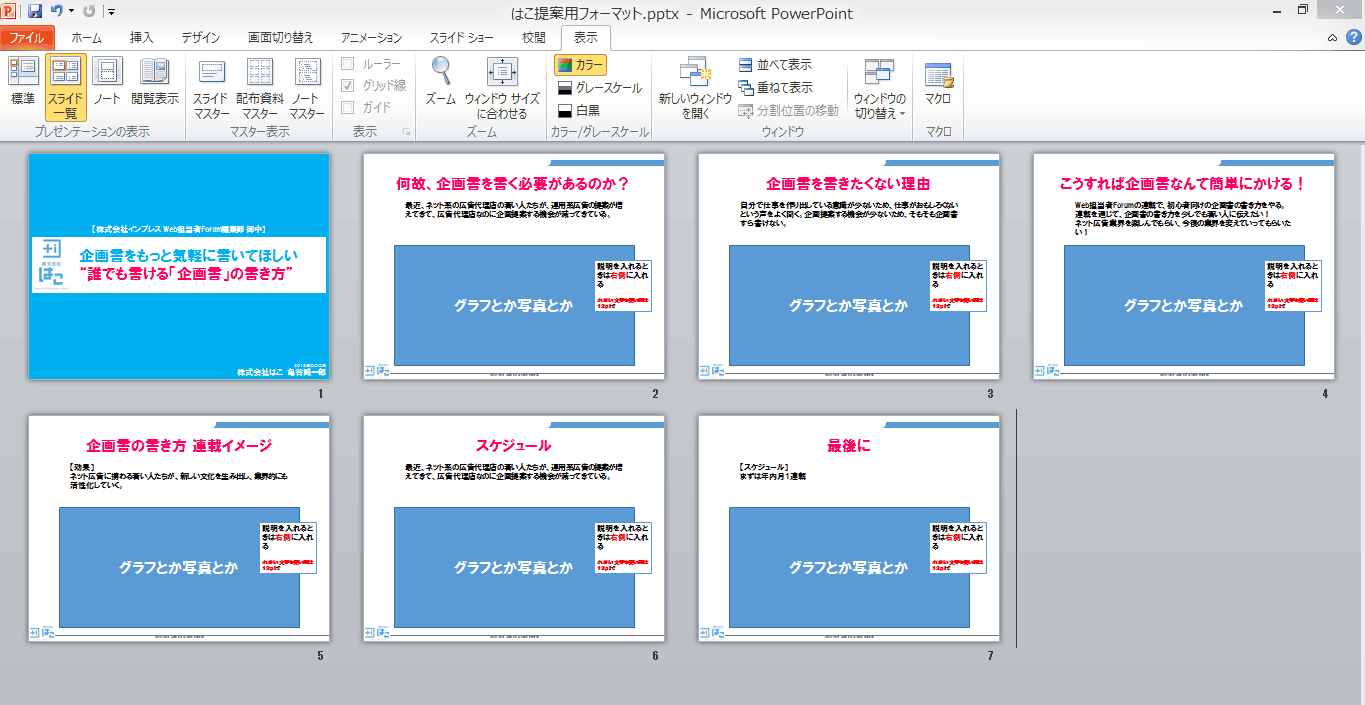Enable the グリッド線 checkbox
The width and height of the screenshot is (1365, 705).
348,86
